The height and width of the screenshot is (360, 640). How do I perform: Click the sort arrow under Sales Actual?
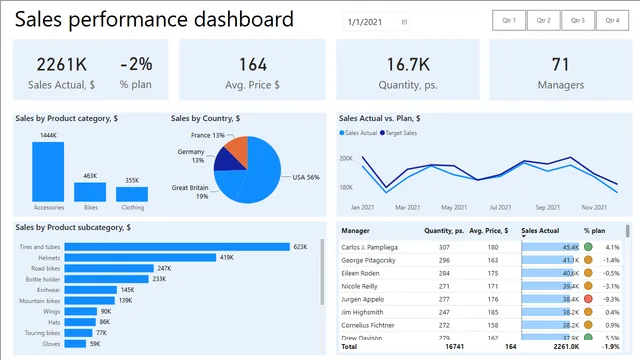pyautogui.click(x=524, y=236)
